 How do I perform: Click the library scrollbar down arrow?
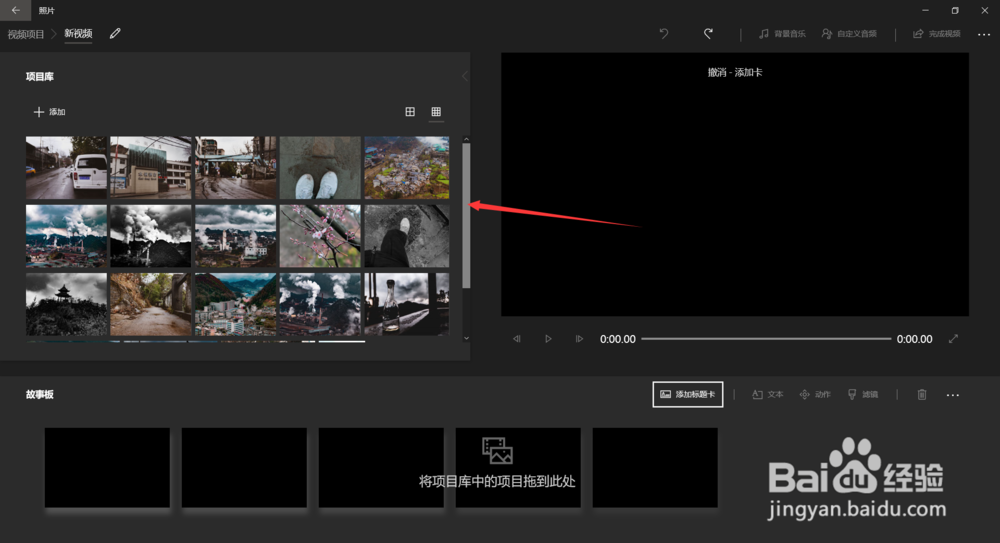coord(466,338)
